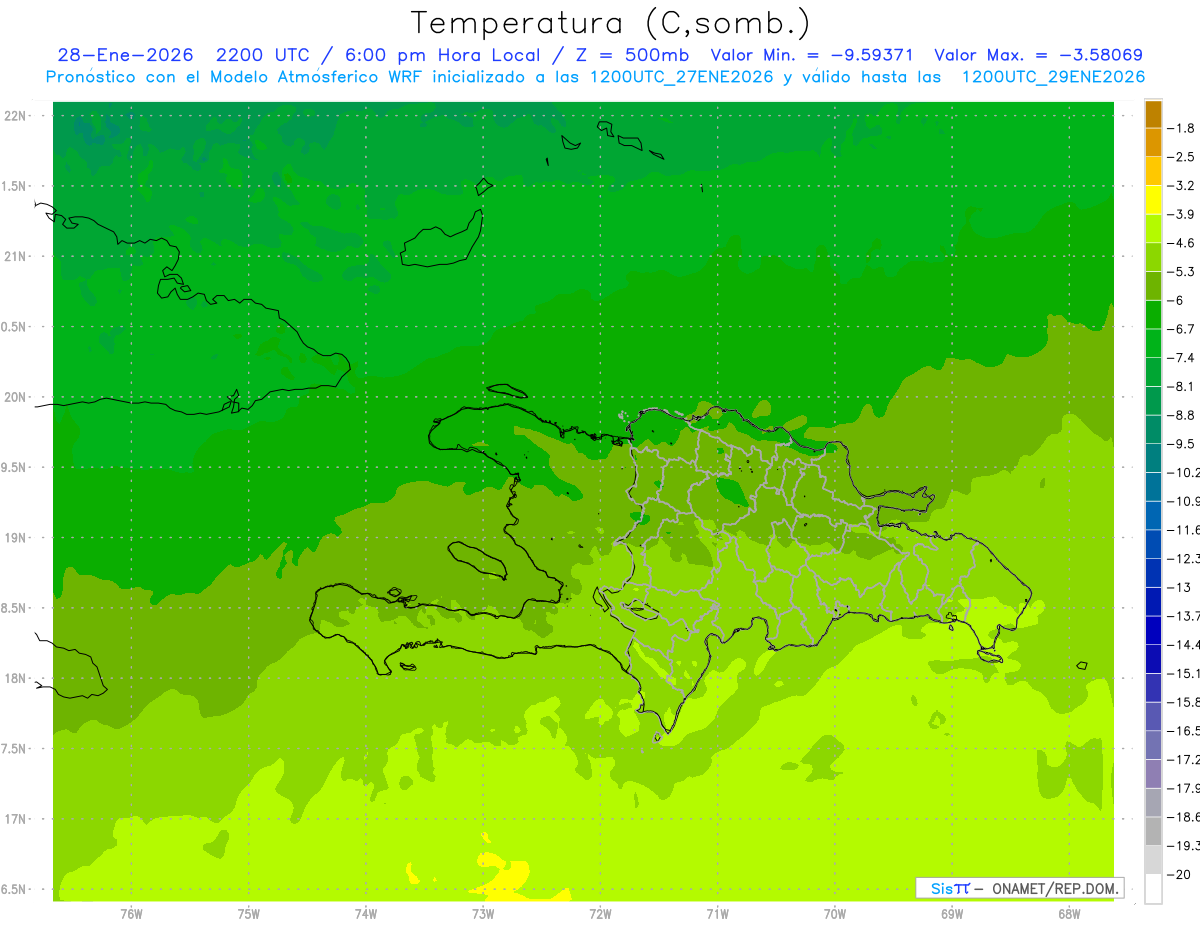Click the colorbar label "-6.7"
The width and height of the screenshot is (1200, 927).
1181,329
